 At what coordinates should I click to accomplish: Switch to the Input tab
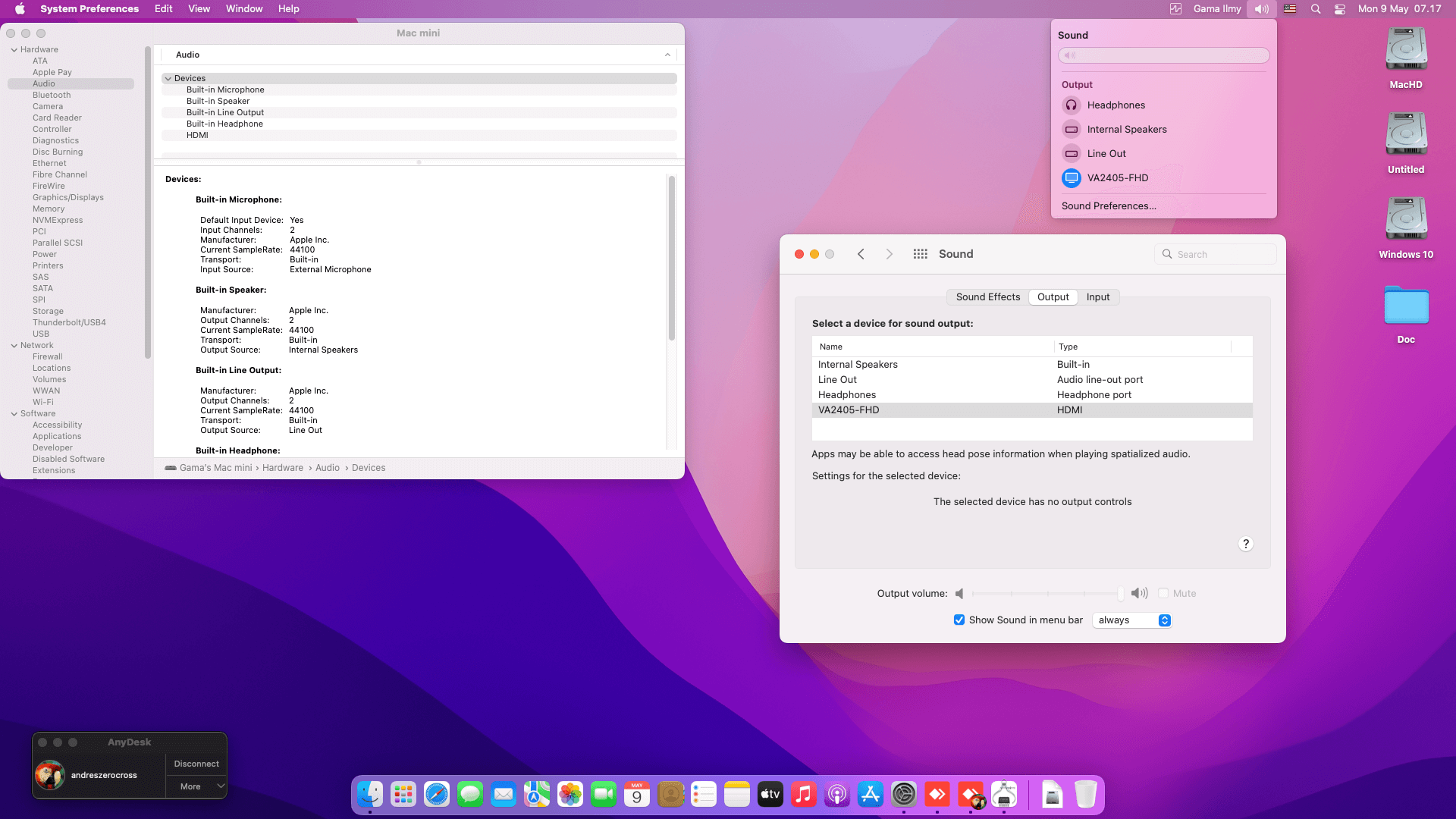pyautogui.click(x=1097, y=297)
